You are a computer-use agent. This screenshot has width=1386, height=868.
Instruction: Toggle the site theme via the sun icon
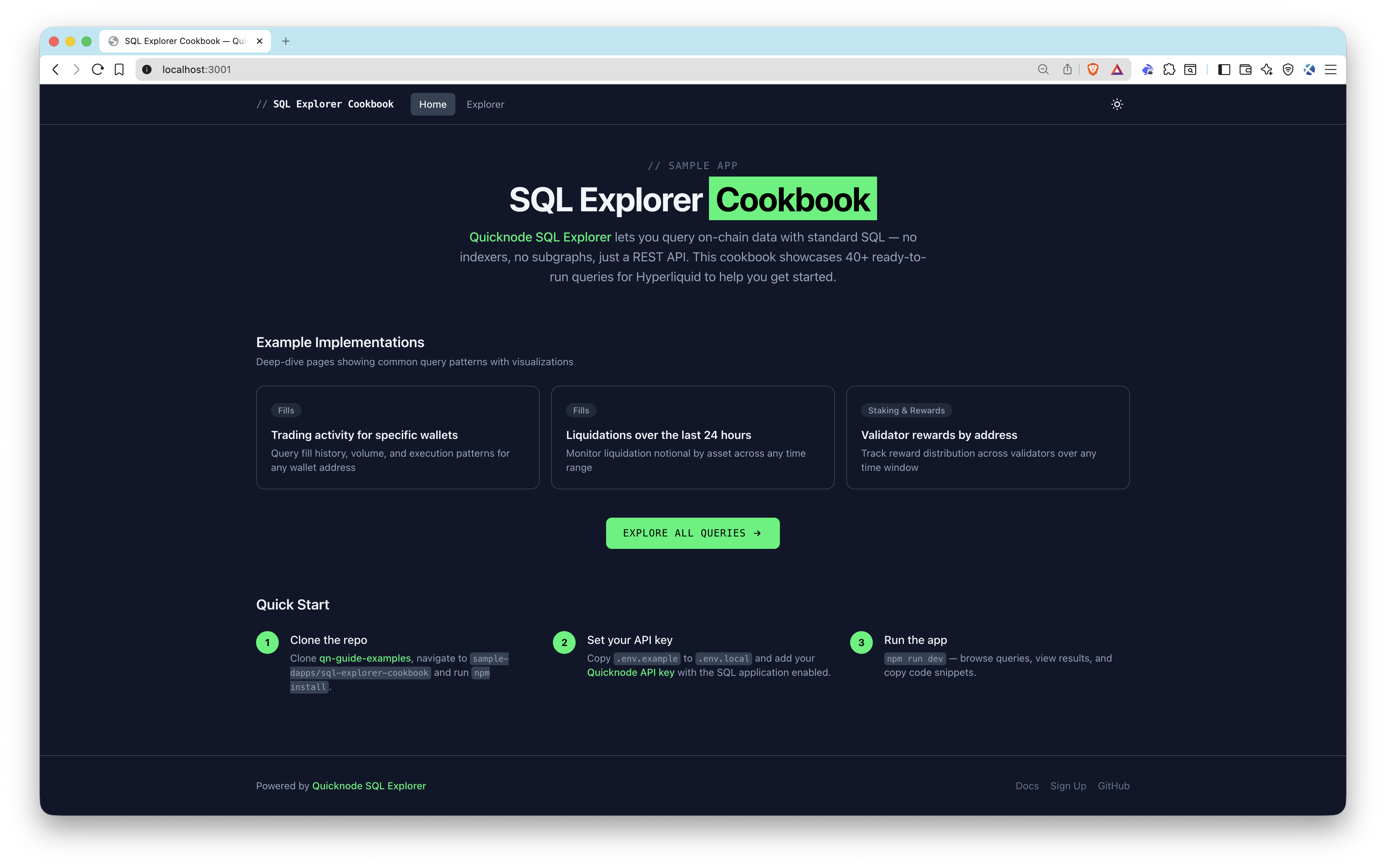click(1117, 104)
